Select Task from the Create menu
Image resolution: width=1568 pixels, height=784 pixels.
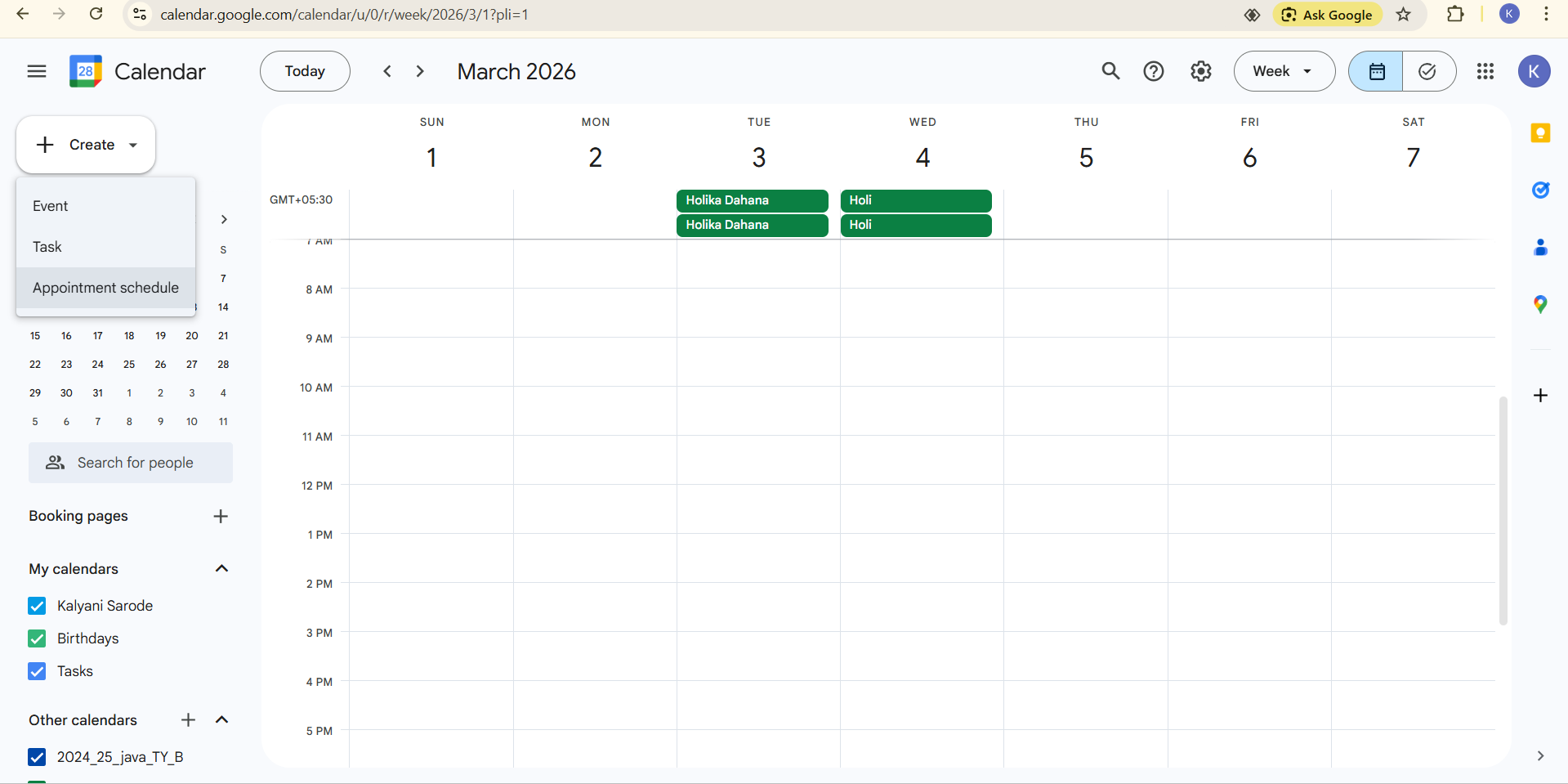47,247
